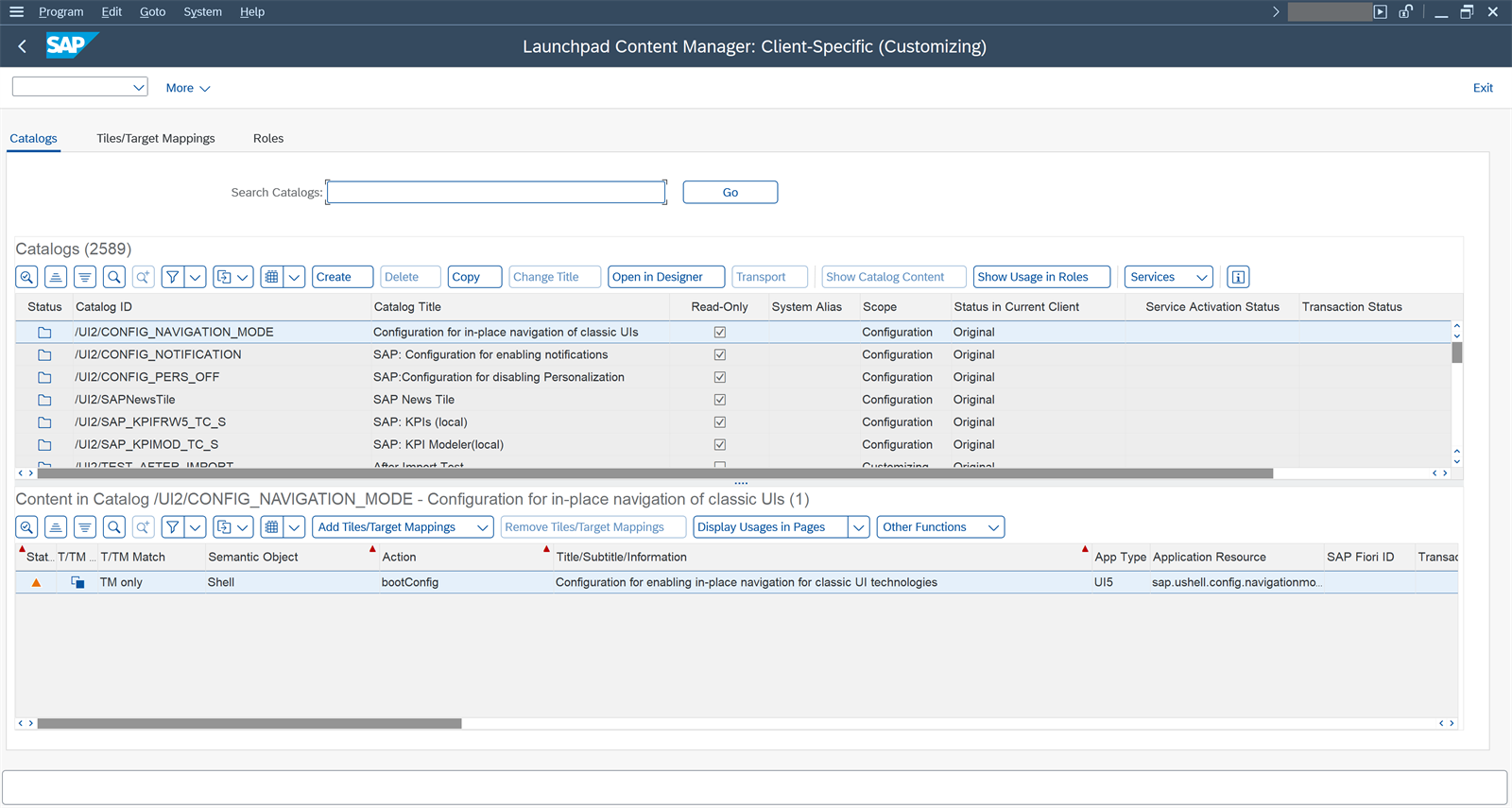Viewport: 1512px width, 808px height.
Task: Toggle Read-Only checkbox for /UI2/SAPNewsTile
Action: [720, 400]
